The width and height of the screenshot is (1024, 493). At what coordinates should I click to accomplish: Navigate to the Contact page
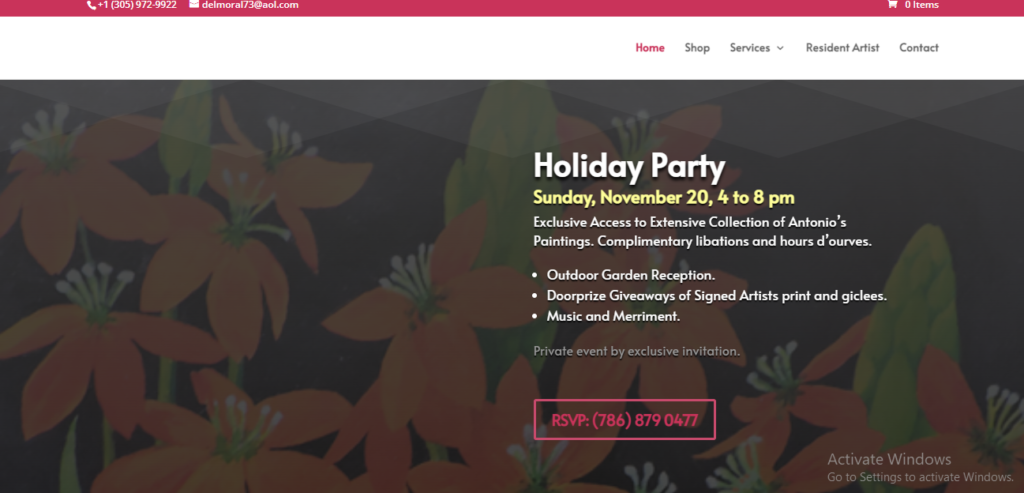[x=919, y=48]
